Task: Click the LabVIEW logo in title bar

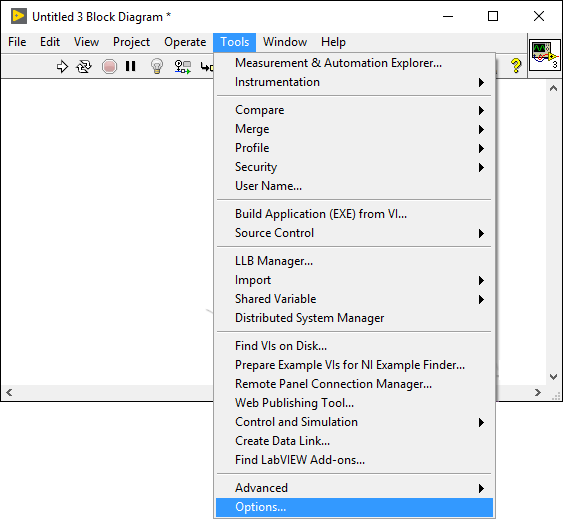Action: 19,16
